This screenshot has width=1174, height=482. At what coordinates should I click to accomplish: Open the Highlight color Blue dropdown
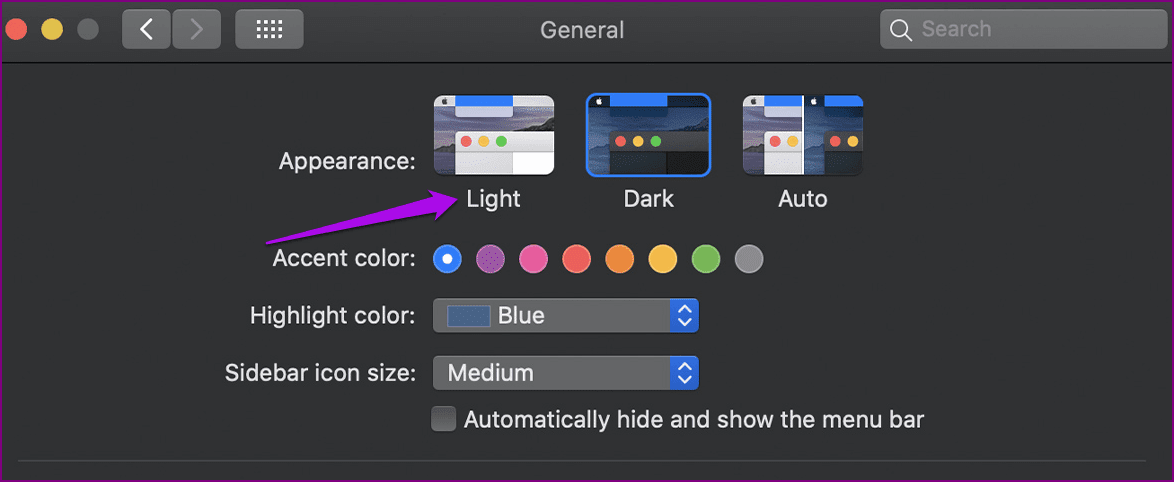[566, 316]
